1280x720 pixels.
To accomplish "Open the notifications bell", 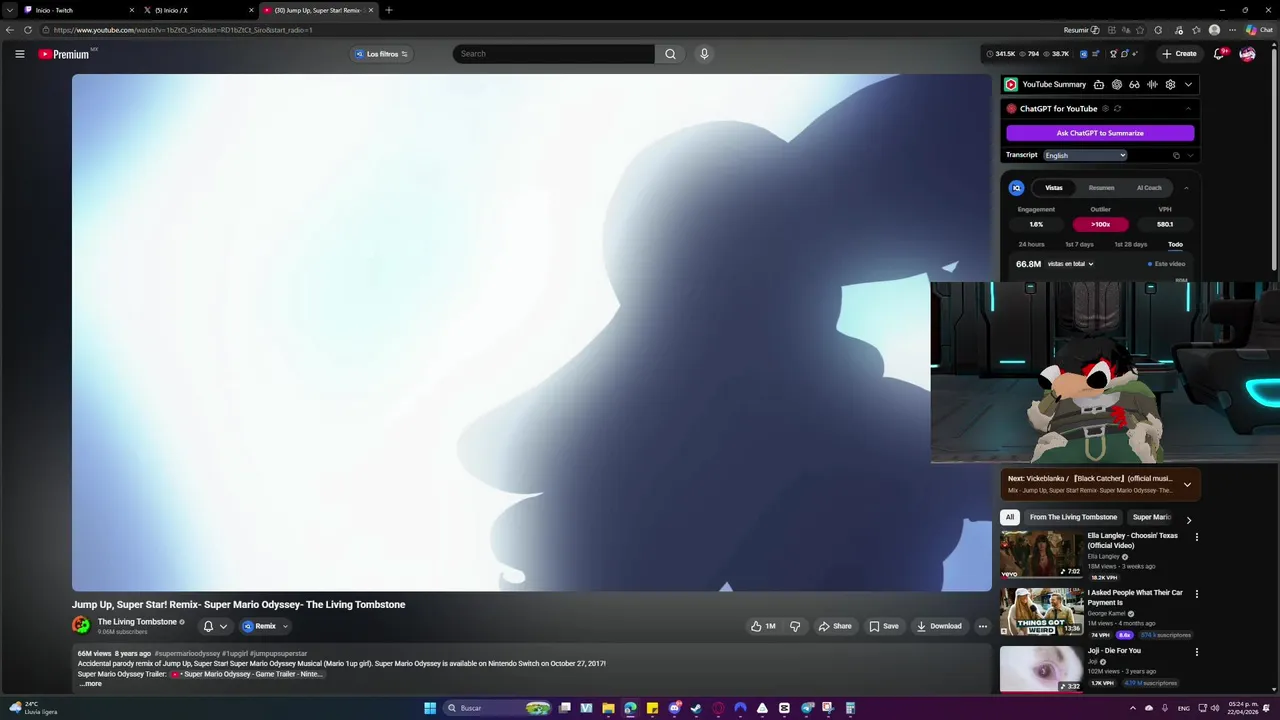I will point(1219,54).
